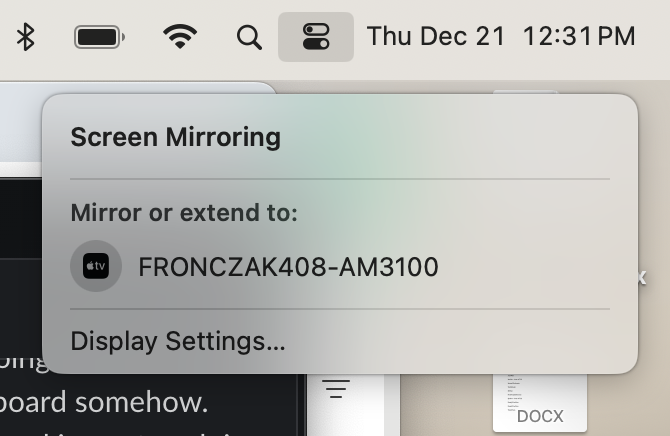The image size is (670, 436).
Task: Click the DOCX file icon on desktop
Action: (540, 397)
